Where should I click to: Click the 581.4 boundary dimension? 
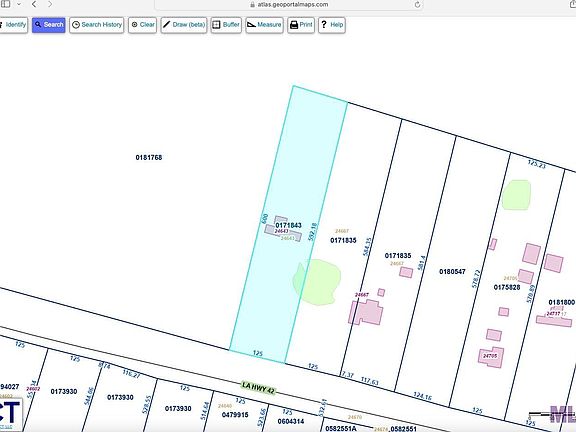point(422,263)
